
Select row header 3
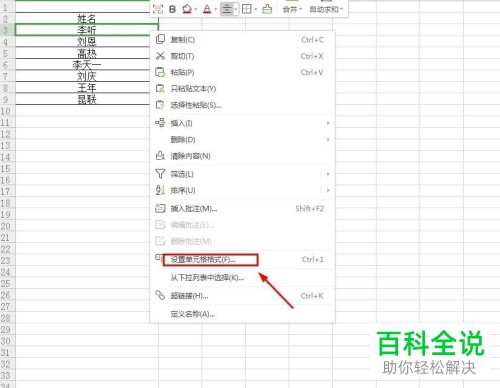click(x=7, y=30)
